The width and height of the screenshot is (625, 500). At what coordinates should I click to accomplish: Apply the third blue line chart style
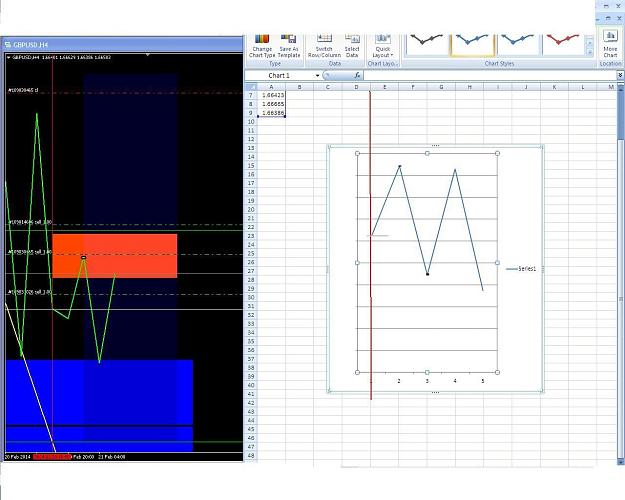pos(517,44)
